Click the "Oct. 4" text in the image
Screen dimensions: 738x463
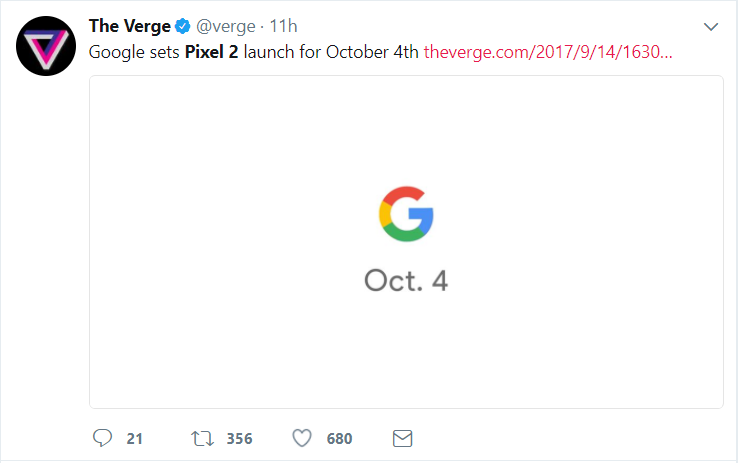[x=406, y=280]
